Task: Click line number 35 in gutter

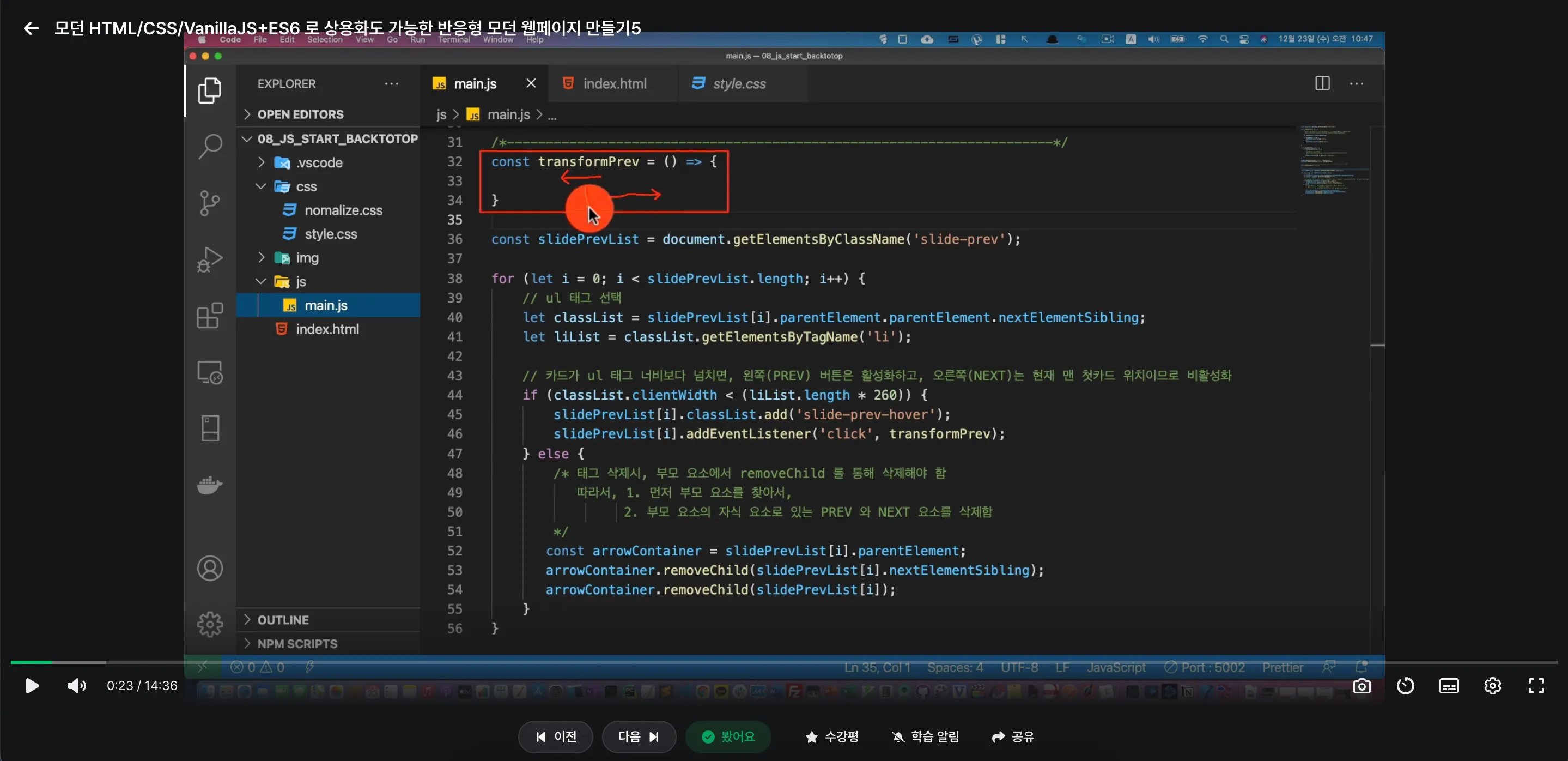Action: (455, 220)
